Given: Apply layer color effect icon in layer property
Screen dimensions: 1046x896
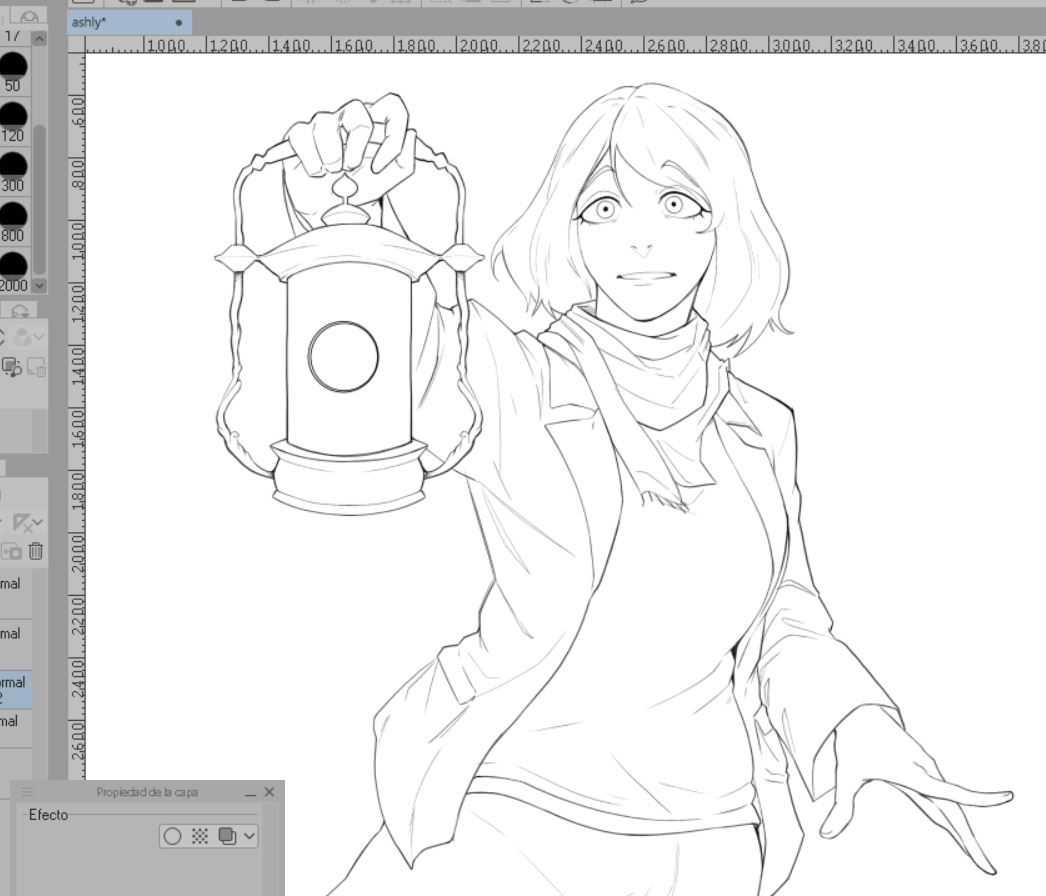Looking at the screenshot, I should (227, 836).
